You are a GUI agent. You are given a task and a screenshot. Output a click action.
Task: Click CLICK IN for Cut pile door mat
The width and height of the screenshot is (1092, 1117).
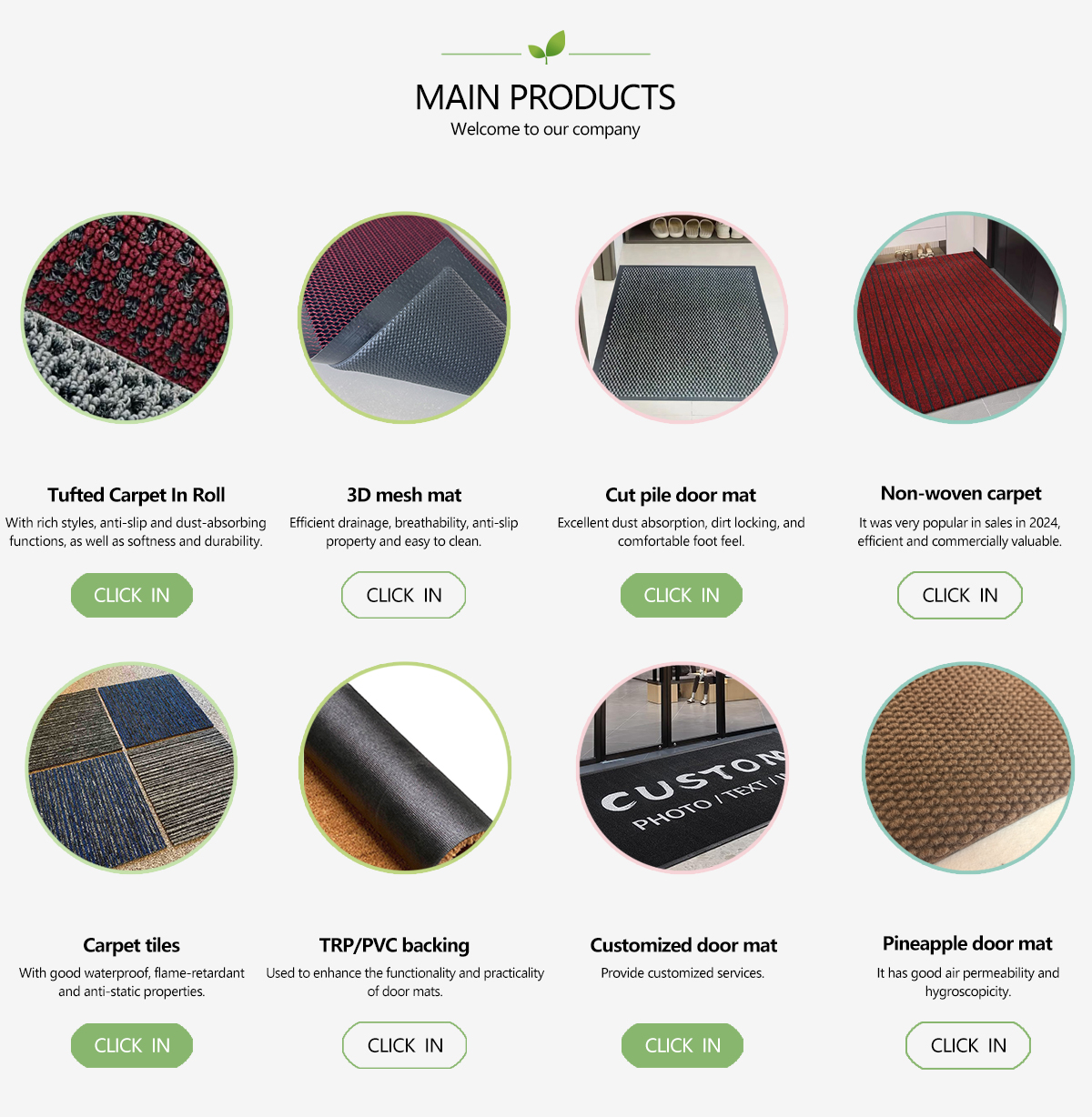682,595
